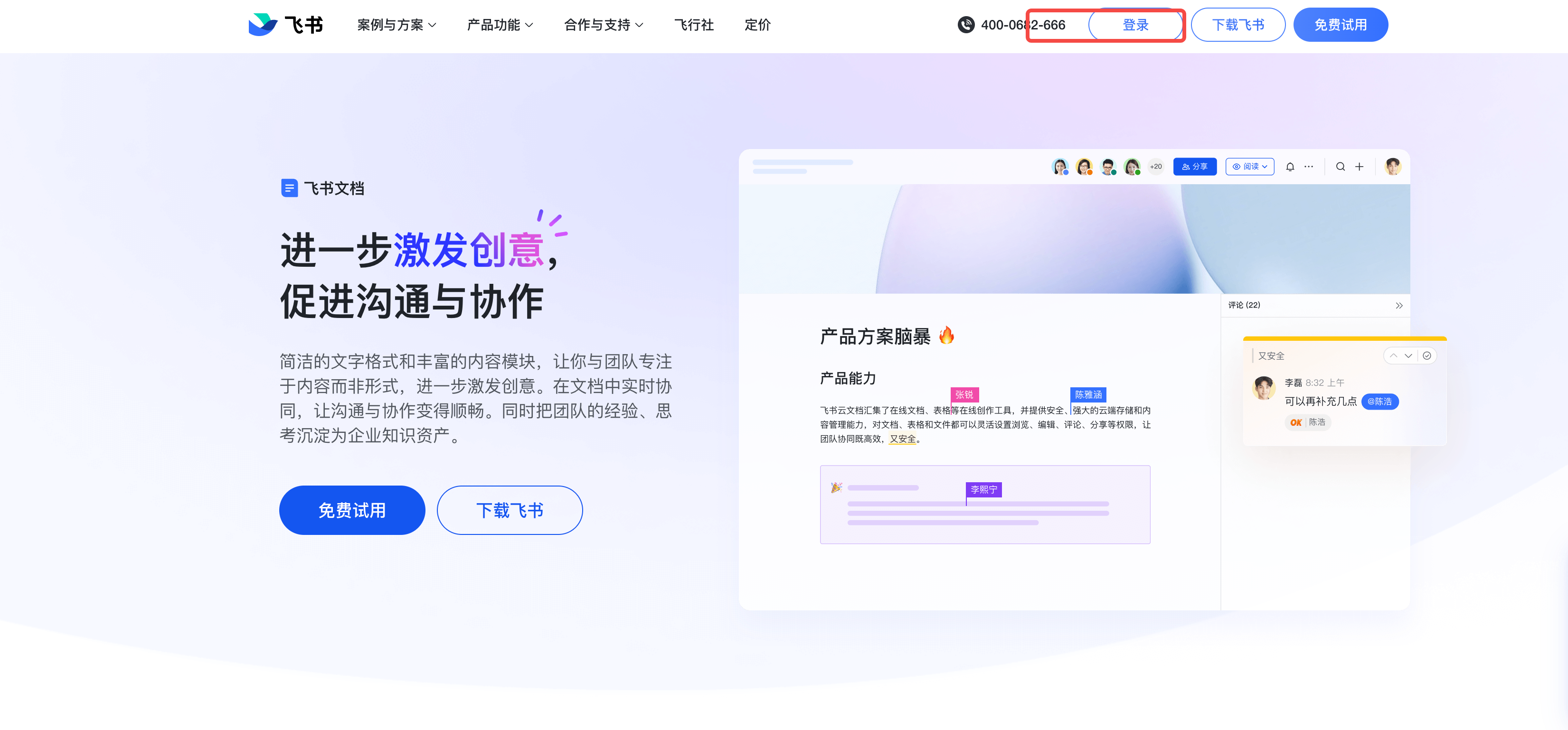The image size is (1568, 730).
Task: Click the party popper emoji in callout block
Action: (836, 487)
